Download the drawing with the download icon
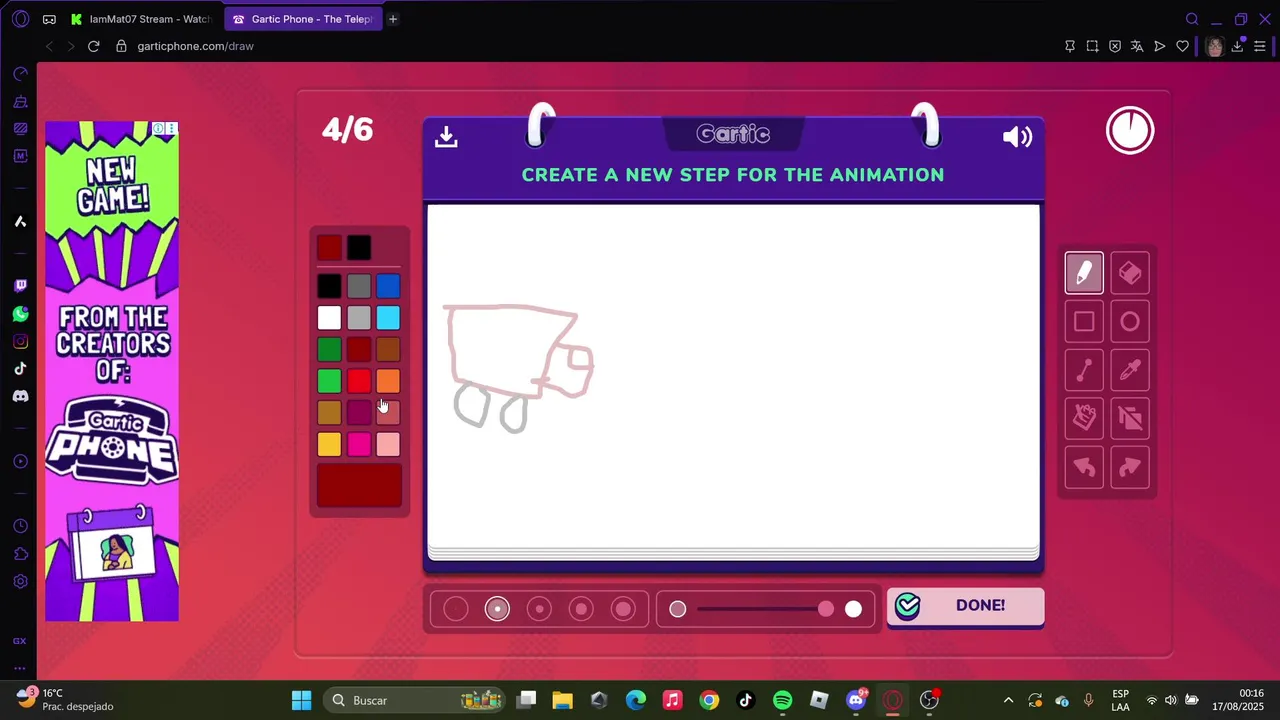 point(446,137)
